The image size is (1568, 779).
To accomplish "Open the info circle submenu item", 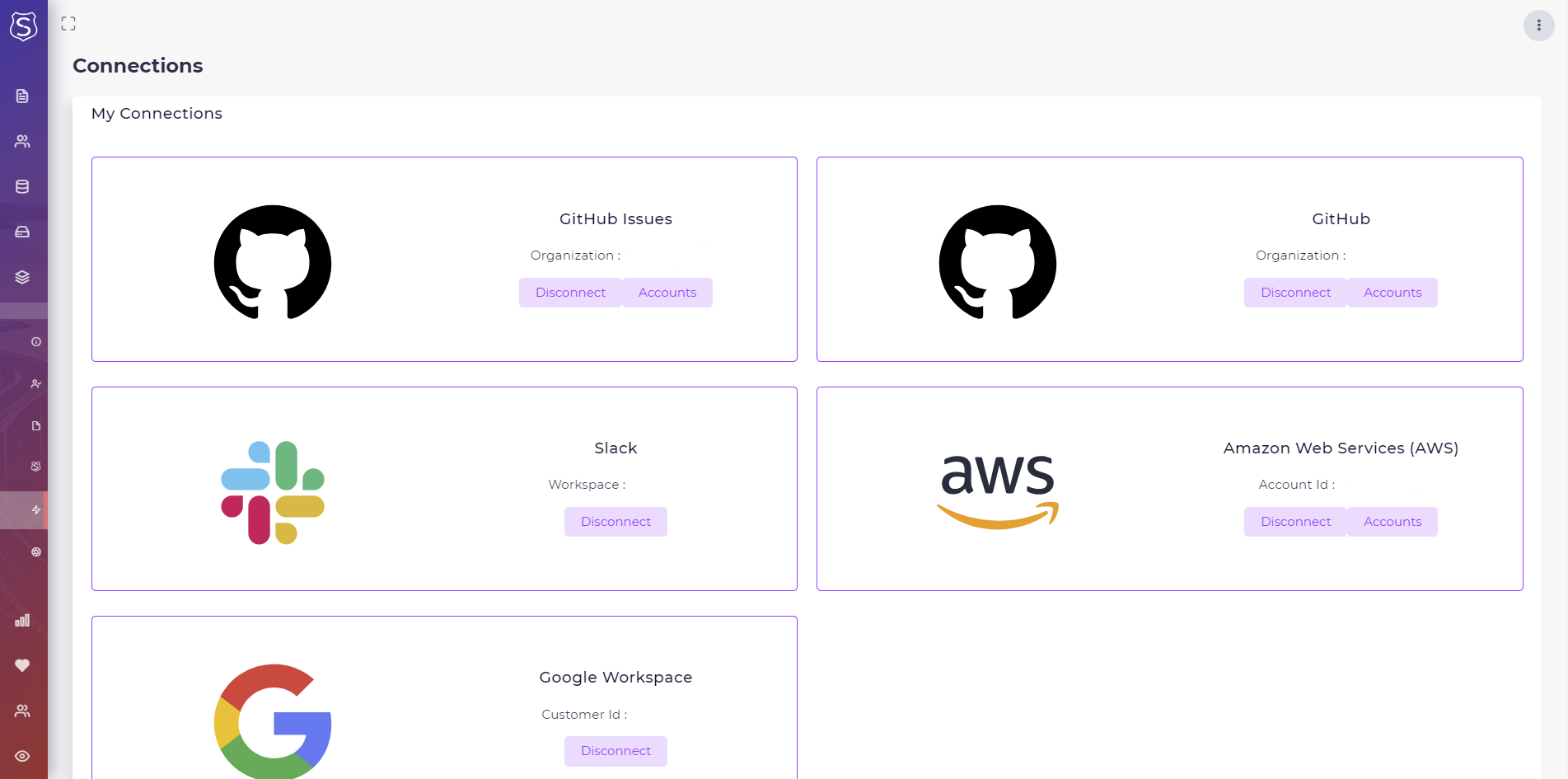I will coord(36,341).
